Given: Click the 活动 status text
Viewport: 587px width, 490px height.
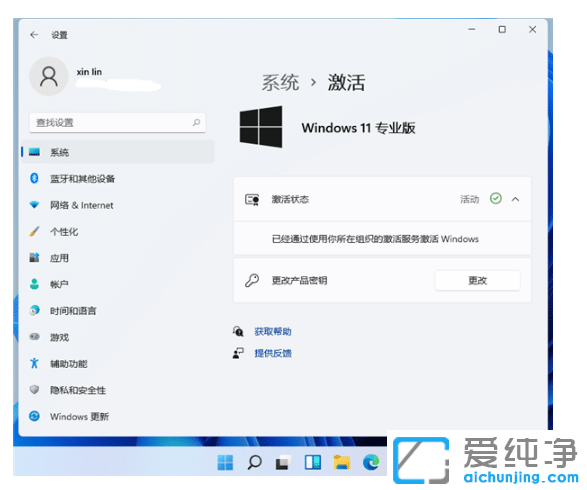Looking at the screenshot, I should point(469,199).
